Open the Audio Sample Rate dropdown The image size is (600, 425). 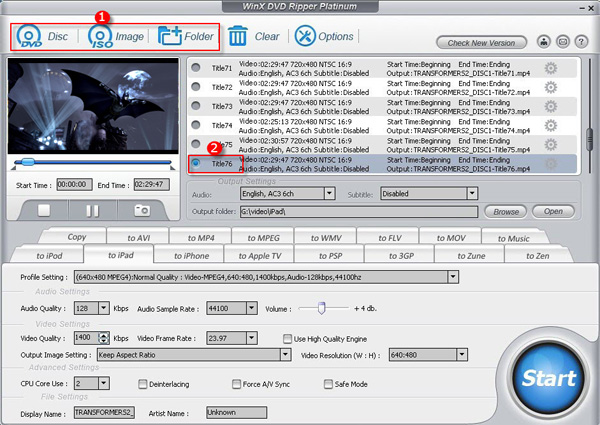point(251,308)
